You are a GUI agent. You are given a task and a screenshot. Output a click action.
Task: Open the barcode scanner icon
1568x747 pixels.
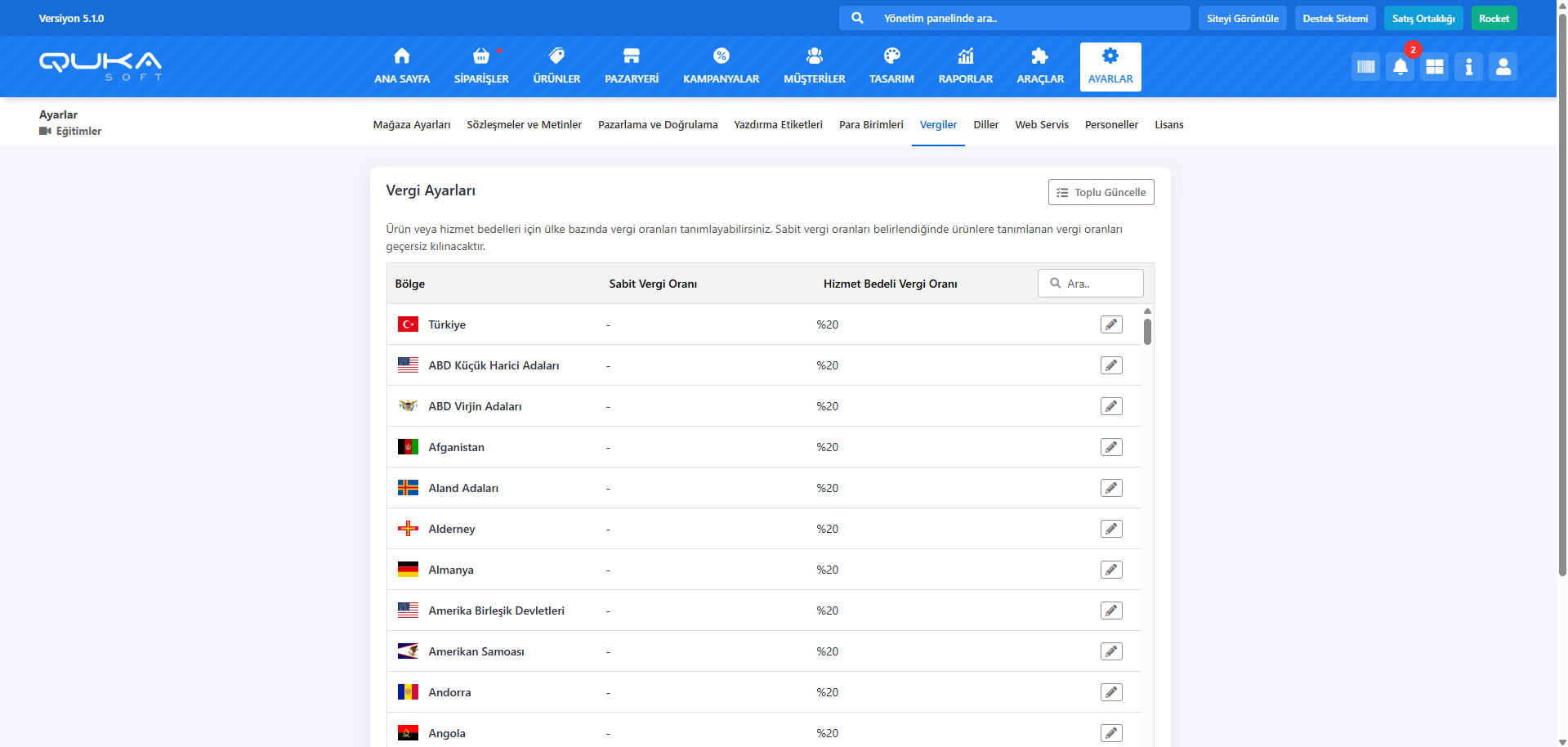[x=1365, y=67]
